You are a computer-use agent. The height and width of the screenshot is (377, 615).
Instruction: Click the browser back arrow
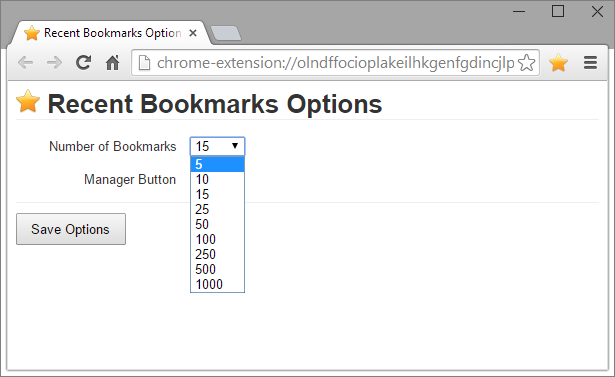(25, 63)
